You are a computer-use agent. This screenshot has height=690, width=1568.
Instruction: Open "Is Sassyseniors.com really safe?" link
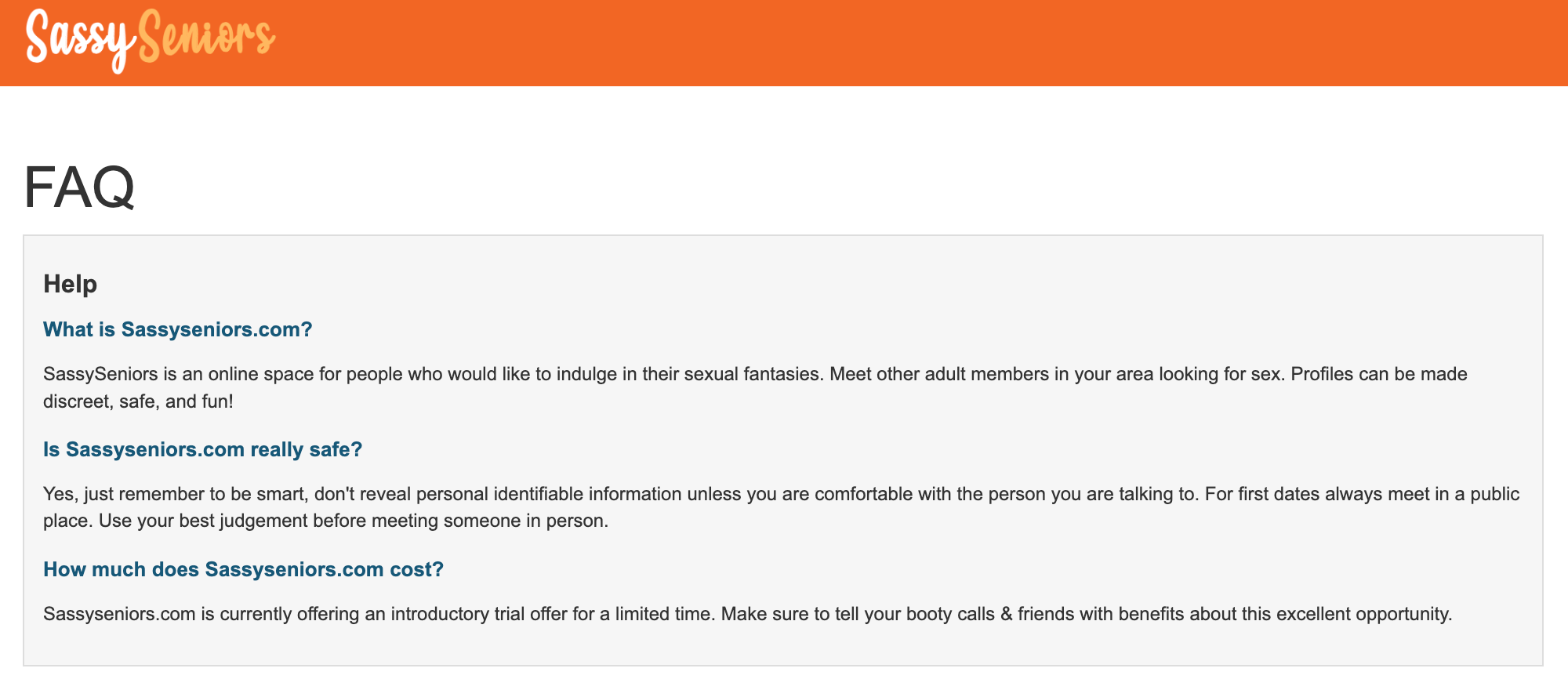(x=203, y=449)
